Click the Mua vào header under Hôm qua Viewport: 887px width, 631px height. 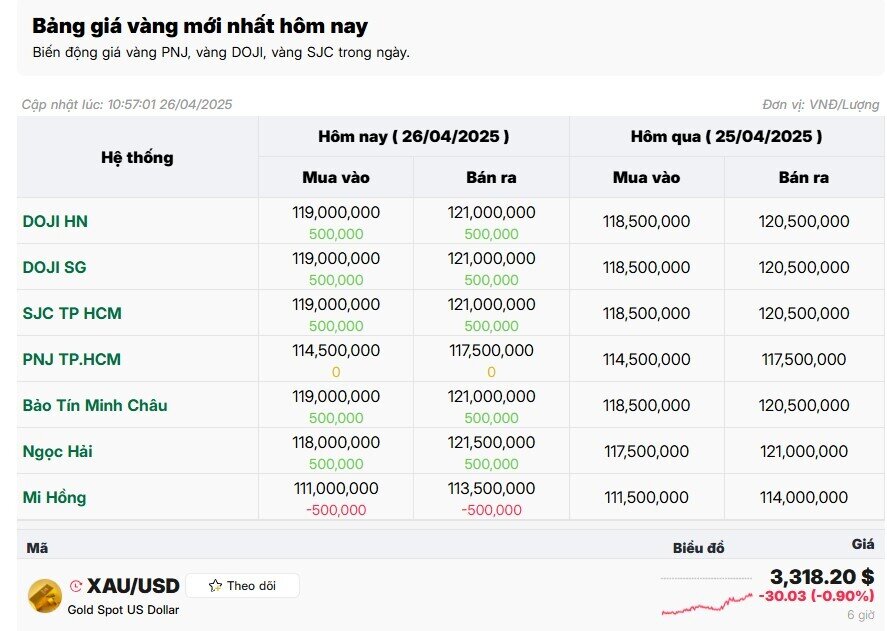point(646,178)
